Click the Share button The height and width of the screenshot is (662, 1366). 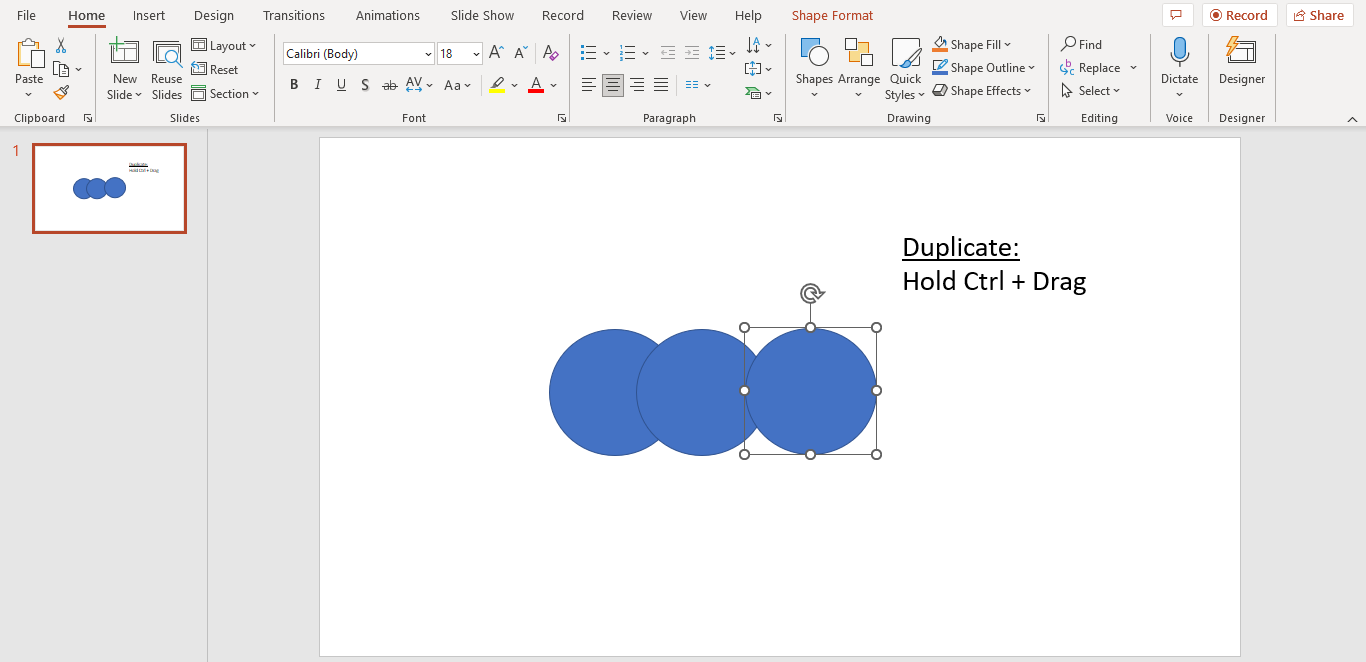coord(1319,15)
